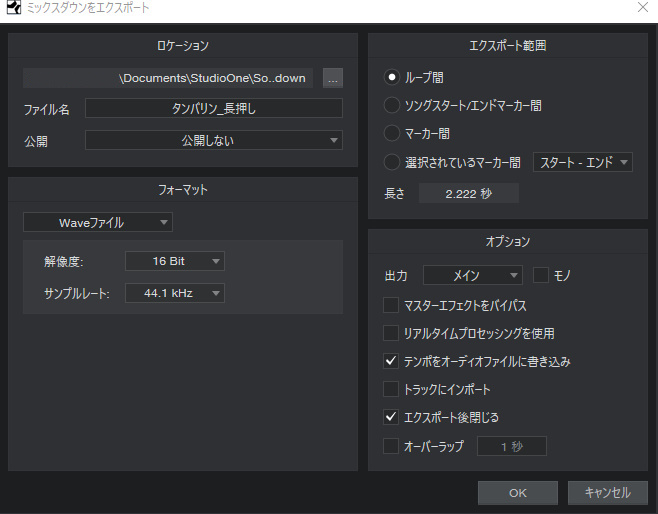Open the 44.1 kHz sample rate dropdown
This screenshot has height=514, width=658.
coord(175,293)
